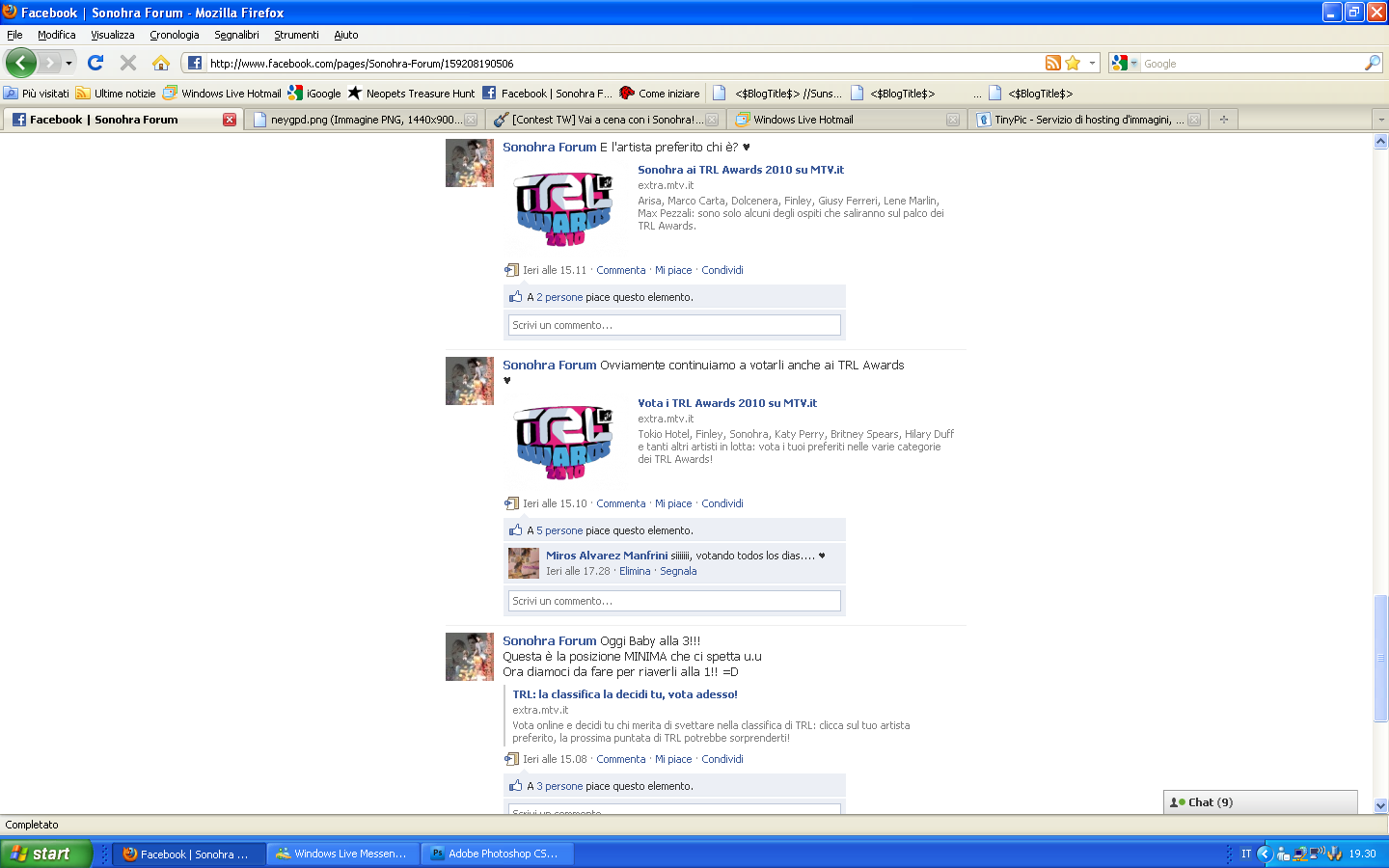Viewport: 1389px width, 868px height.
Task: Switch to Windows Live Messenger in taskbar
Action: click(343, 854)
